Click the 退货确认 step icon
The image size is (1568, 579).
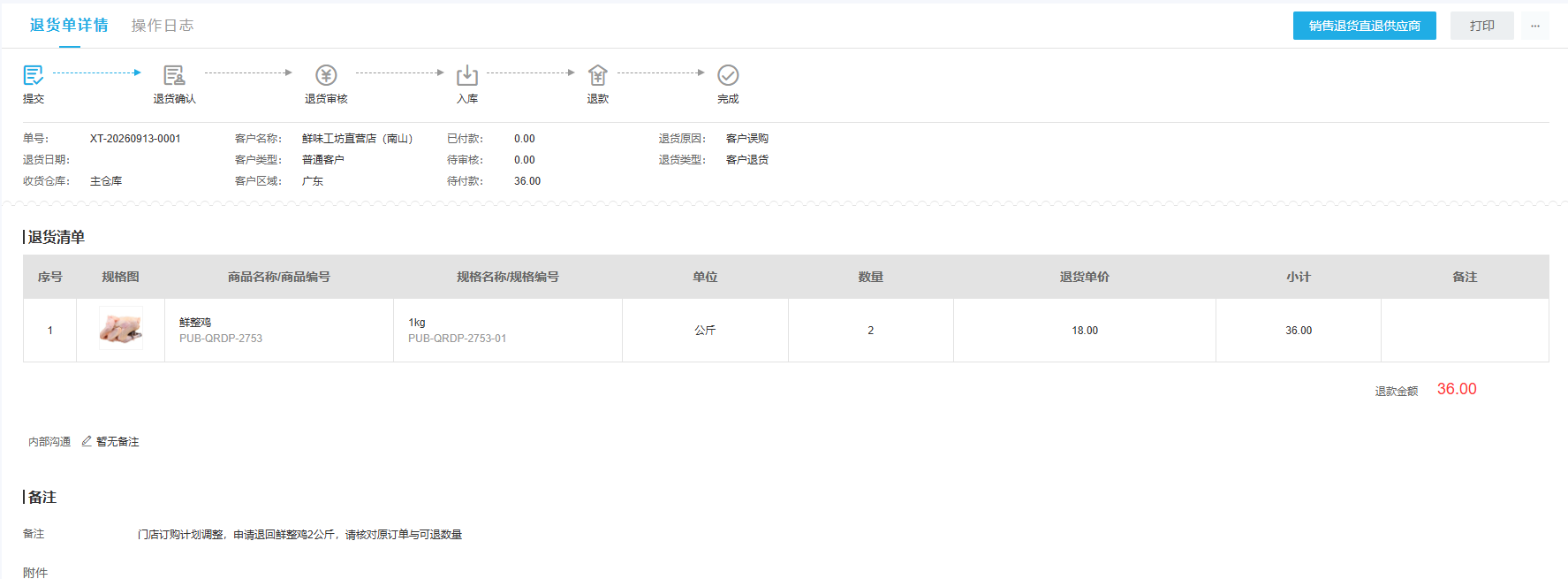[174, 75]
